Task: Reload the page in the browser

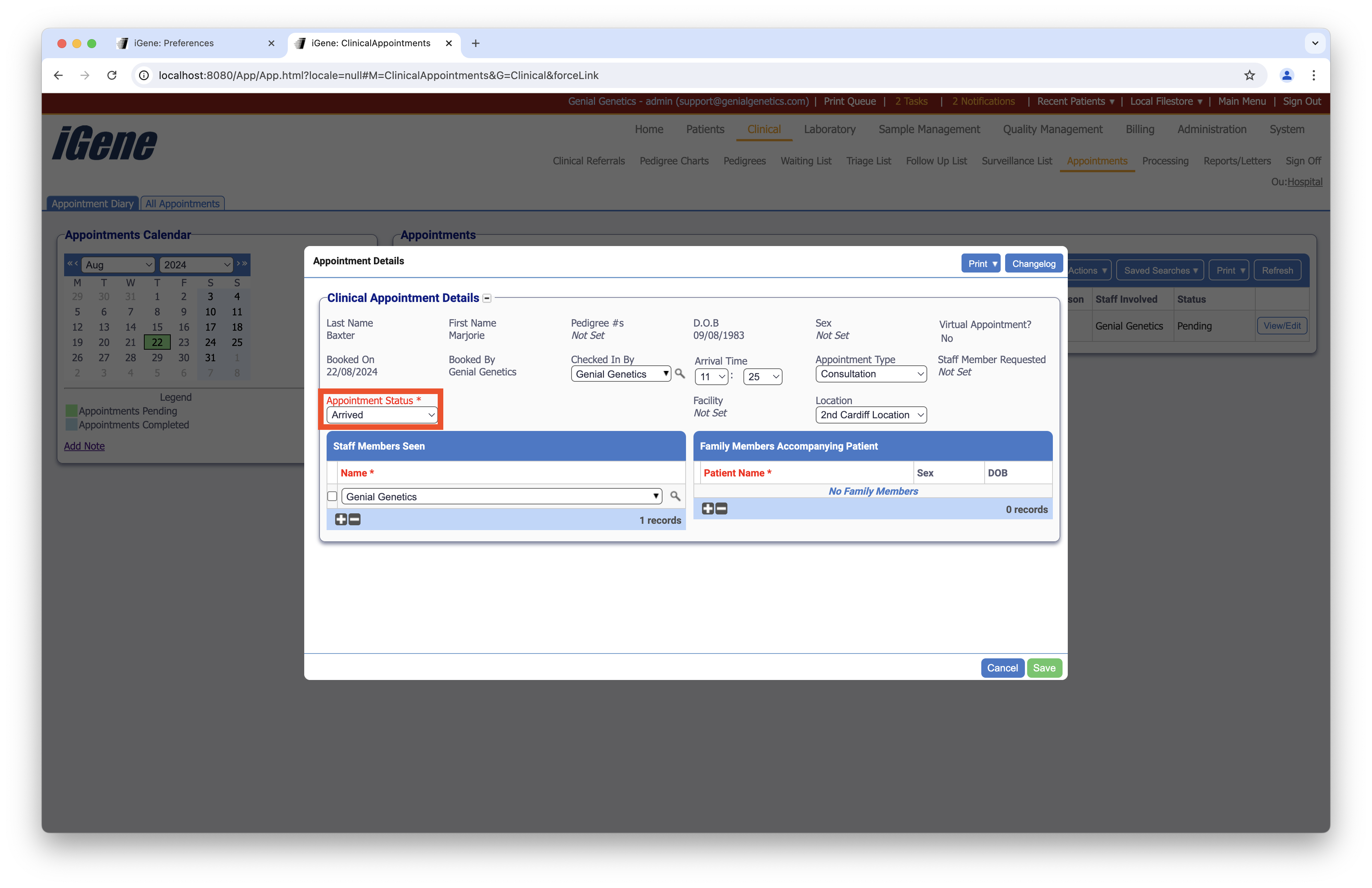Action: tap(112, 75)
